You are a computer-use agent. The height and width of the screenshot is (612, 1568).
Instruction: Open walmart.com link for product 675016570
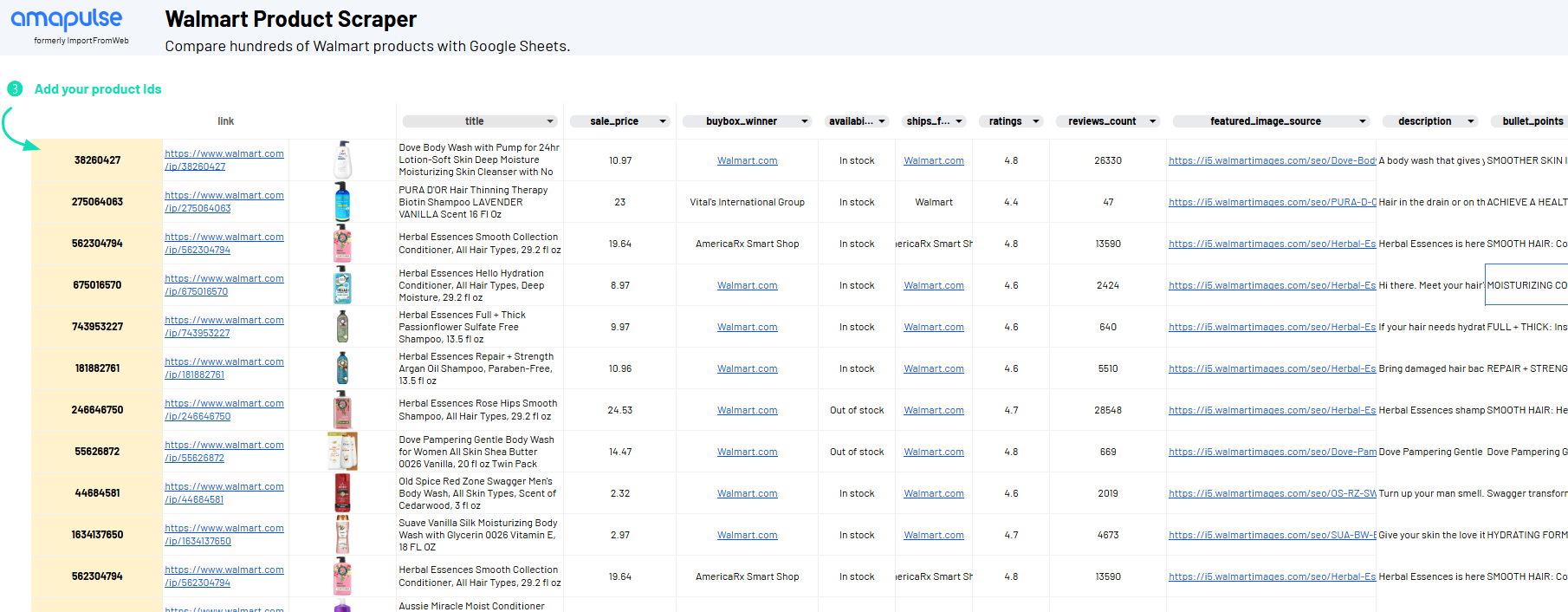coord(224,285)
